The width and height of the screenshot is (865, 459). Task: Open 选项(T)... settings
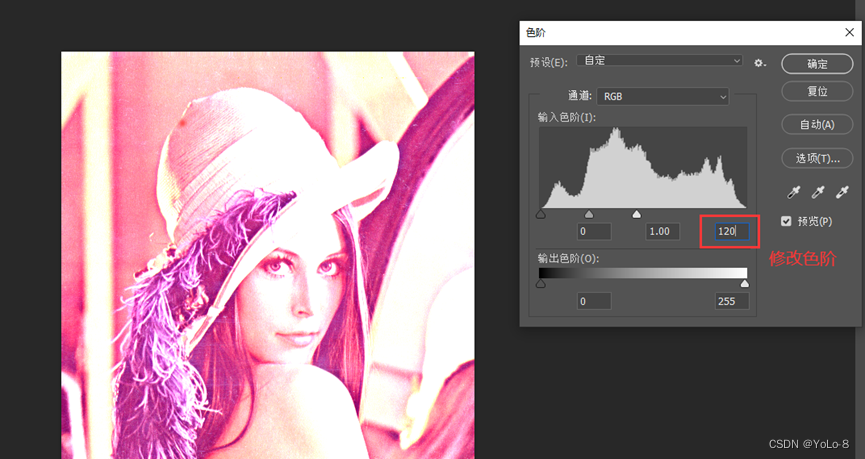(817, 158)
